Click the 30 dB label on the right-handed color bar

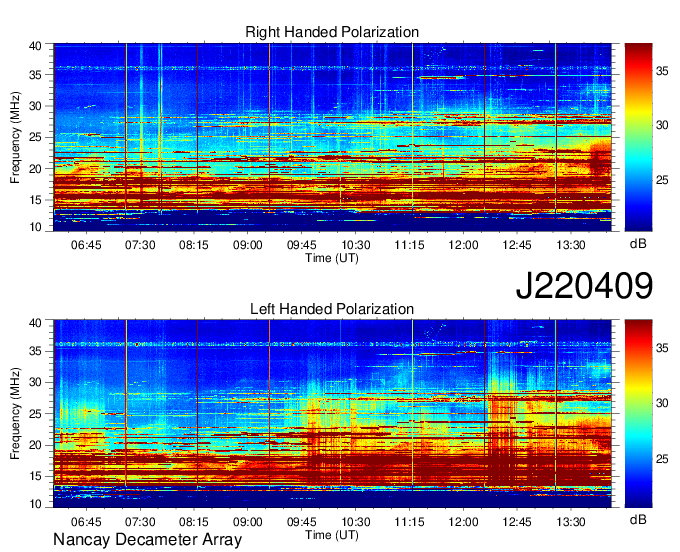[662, 126]
